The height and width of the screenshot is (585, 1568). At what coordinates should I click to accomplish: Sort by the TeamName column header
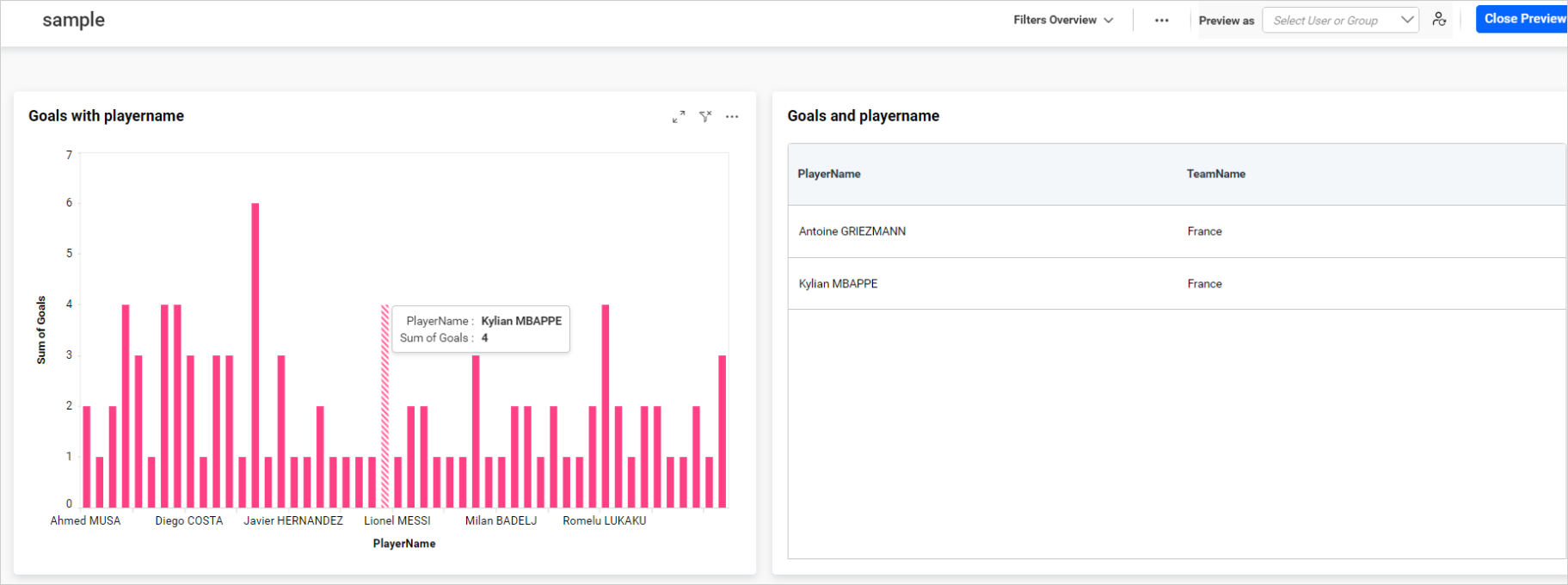coord(1215,174)
